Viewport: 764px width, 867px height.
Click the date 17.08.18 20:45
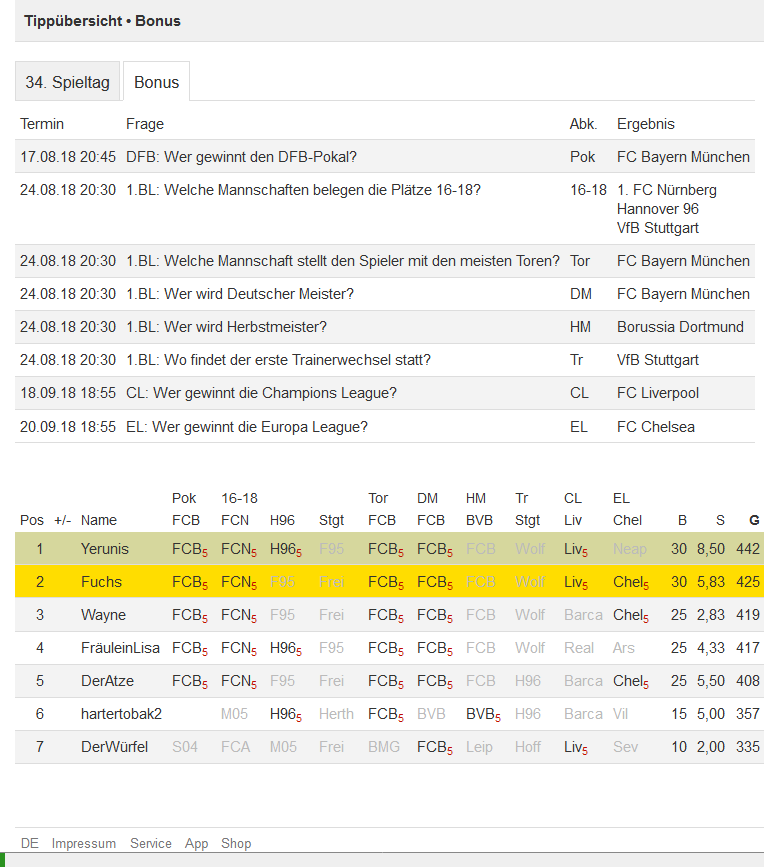pyautogui.click(x=68, y=157)
